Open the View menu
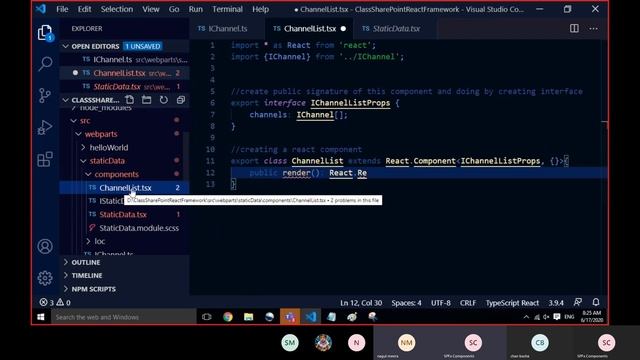This screenshot has width=640, height=360. click(151, 9)
